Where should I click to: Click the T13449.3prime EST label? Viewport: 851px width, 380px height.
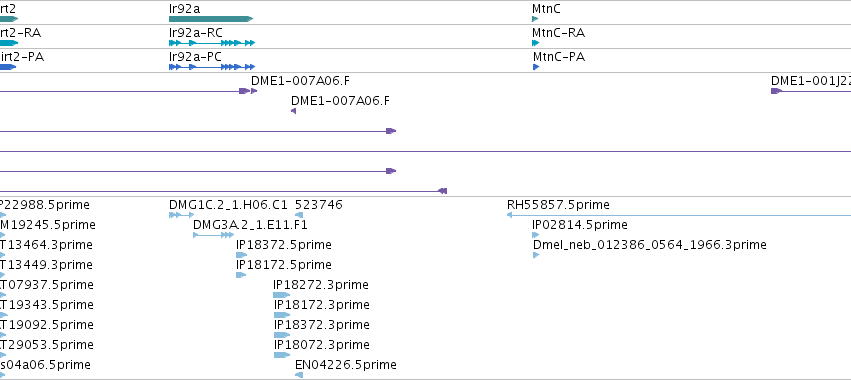tap(46, 265)
